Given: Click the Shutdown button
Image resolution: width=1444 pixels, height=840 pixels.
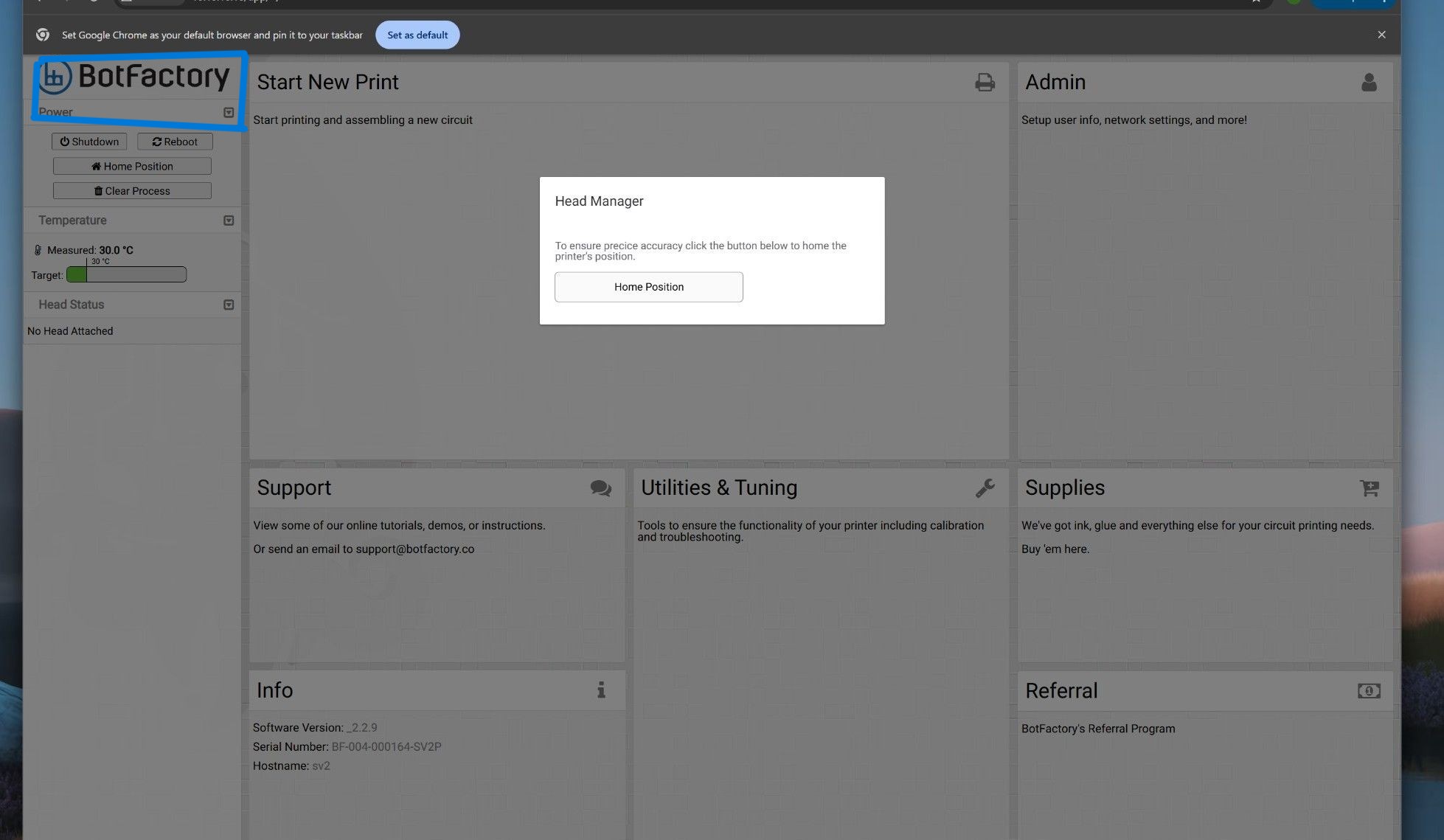Looking at the screenshot, I should 89,142.
